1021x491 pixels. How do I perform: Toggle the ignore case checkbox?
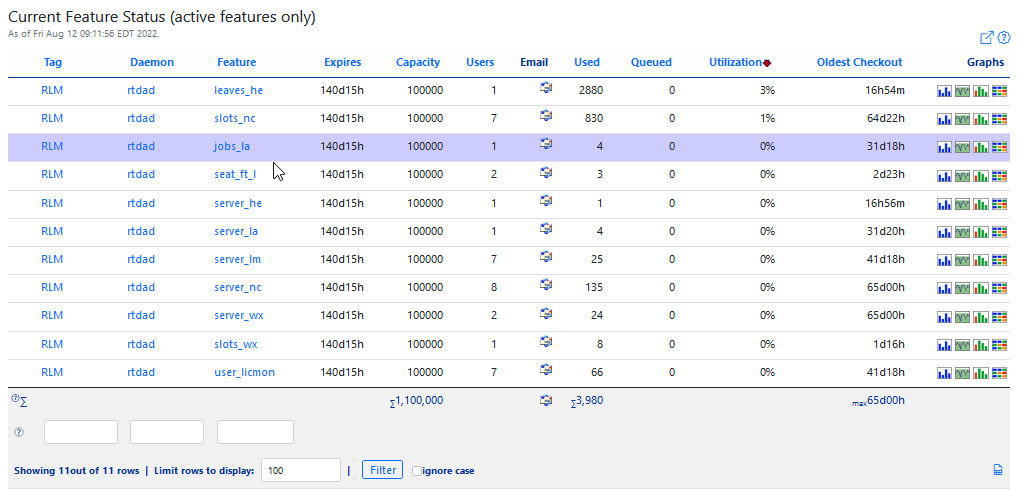417,470
